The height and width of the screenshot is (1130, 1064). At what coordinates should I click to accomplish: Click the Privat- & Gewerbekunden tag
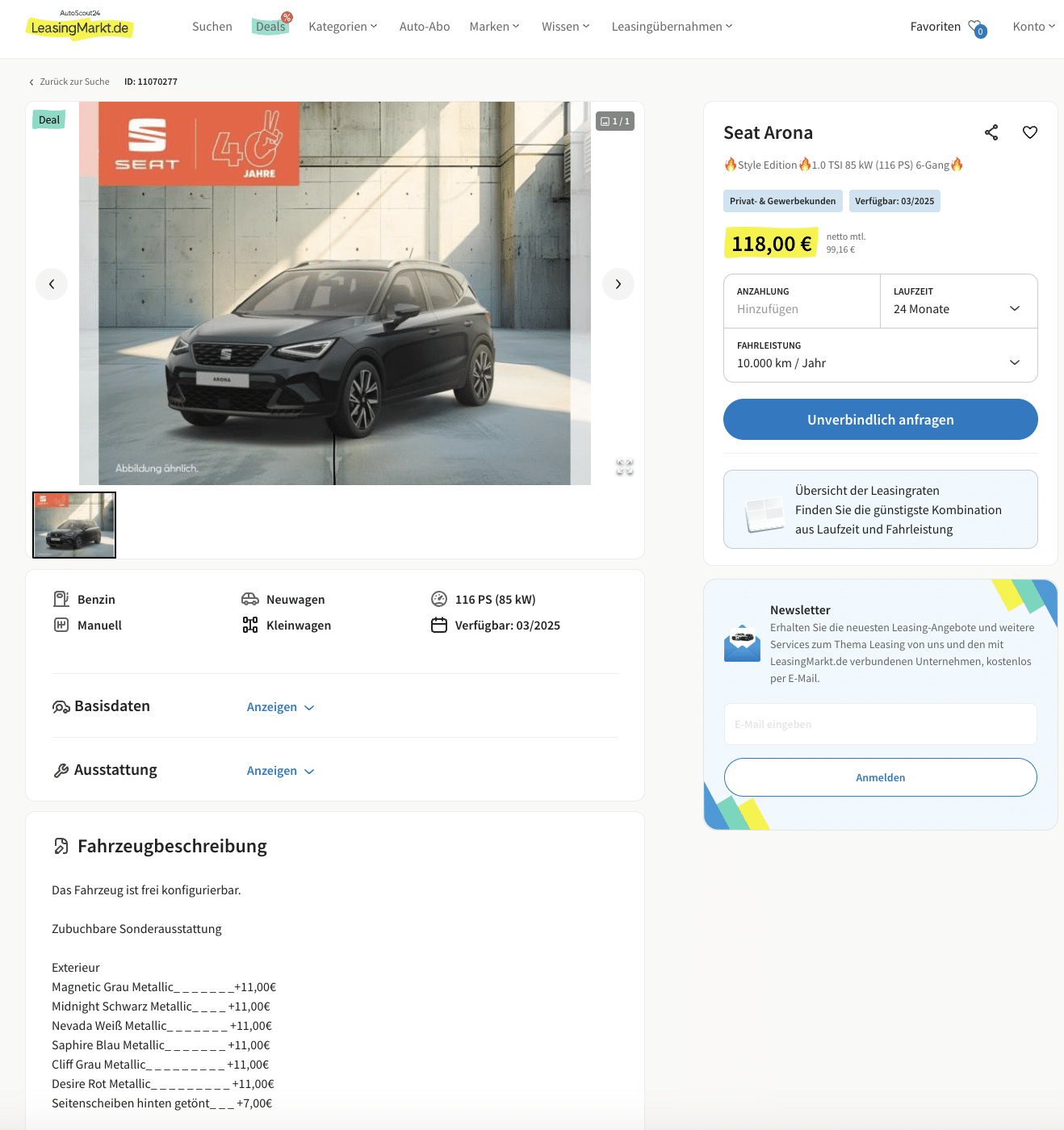pos(783,201)
